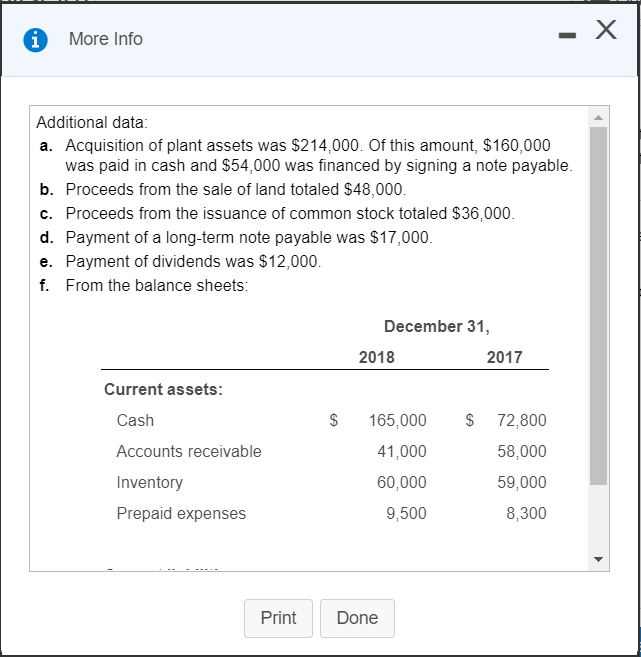Click the 72,800 cash value
Viewport: 641px width, 657px height.
pos(522,420)
